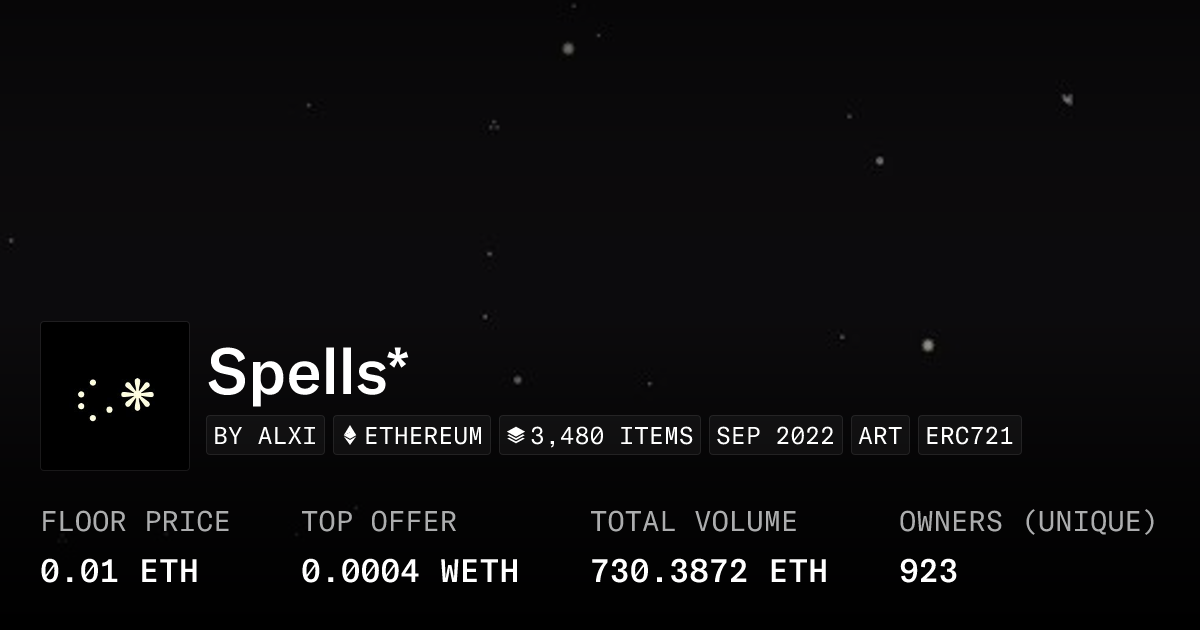1200x630 pixels.
Task: Click the ERC721 token standard badge
Action: 969,436
